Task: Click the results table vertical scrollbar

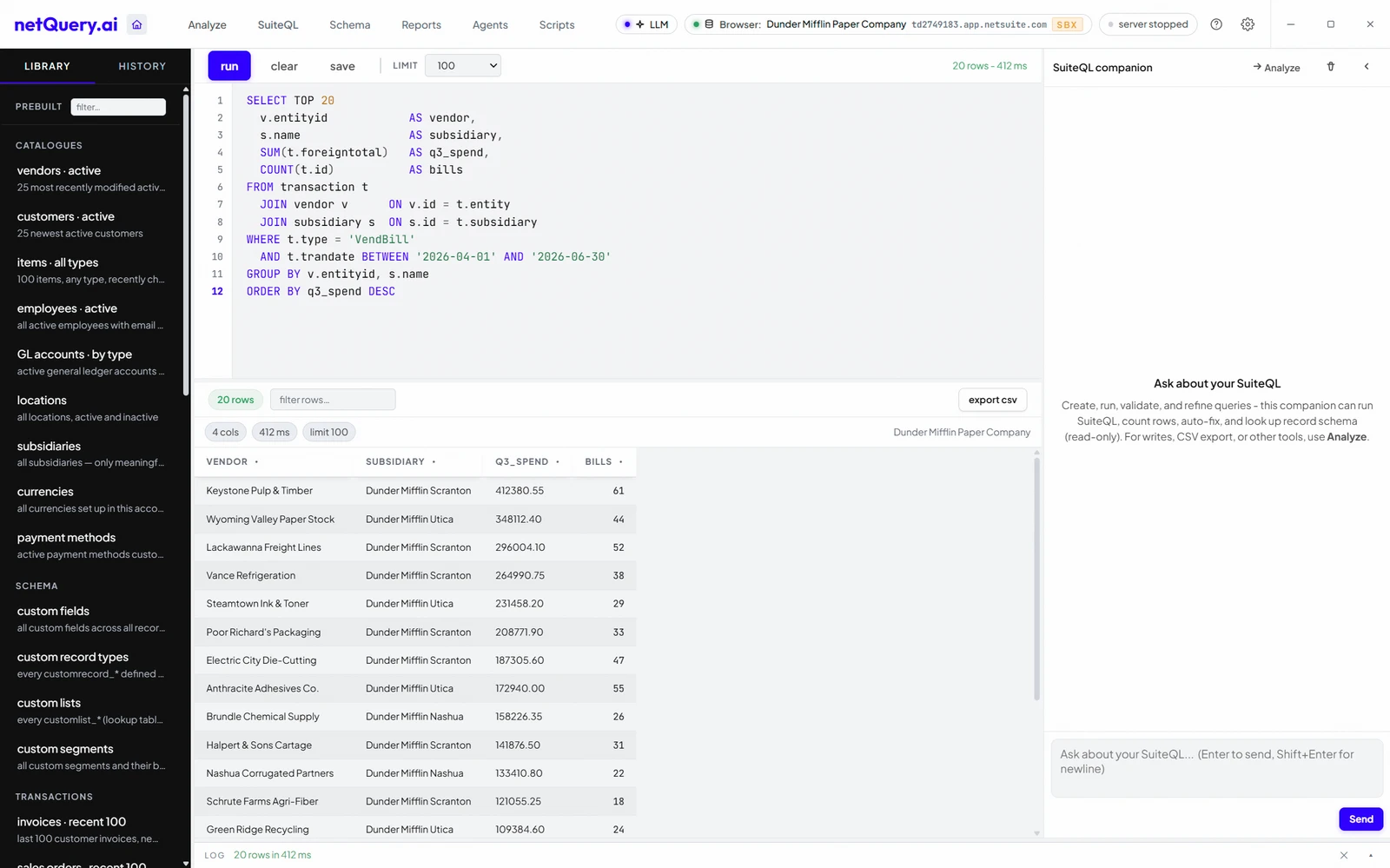Action: click(1036, 578)
